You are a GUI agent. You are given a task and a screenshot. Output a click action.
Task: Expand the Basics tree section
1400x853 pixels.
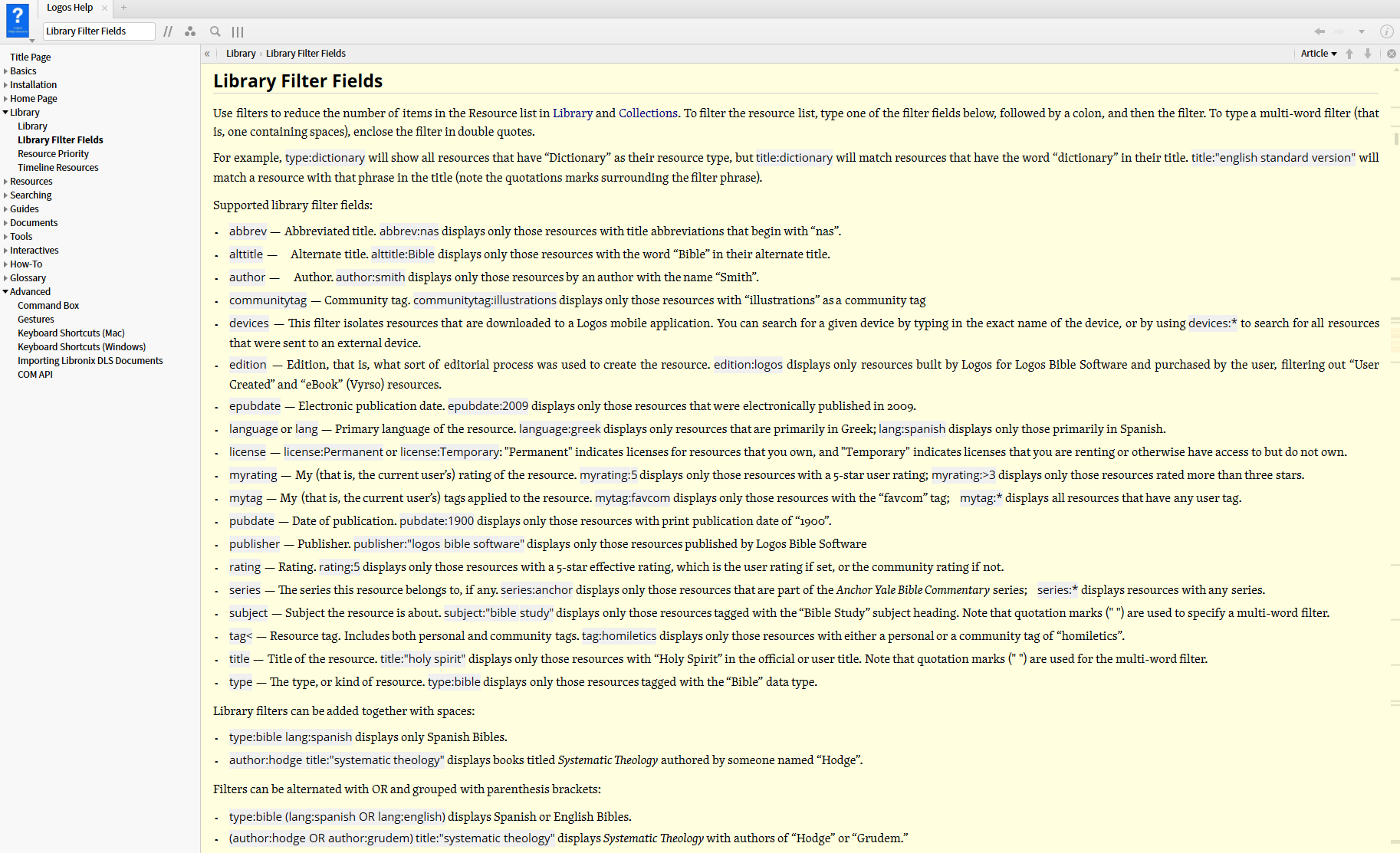coord(5,71)
